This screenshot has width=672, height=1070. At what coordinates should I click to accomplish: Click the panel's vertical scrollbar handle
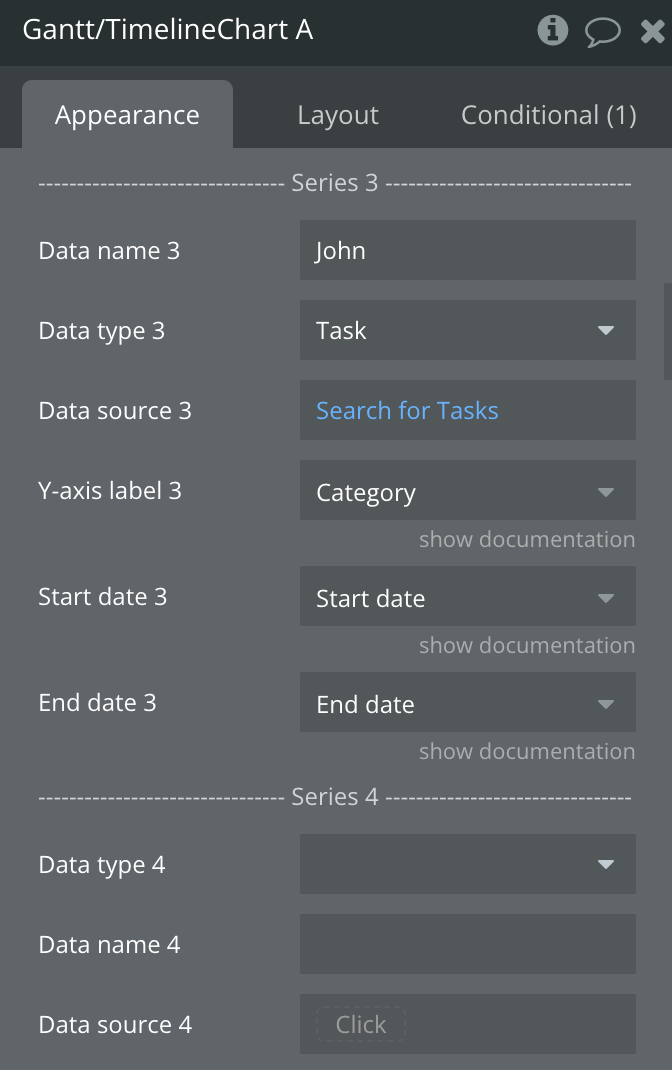(x=667, y=331)
